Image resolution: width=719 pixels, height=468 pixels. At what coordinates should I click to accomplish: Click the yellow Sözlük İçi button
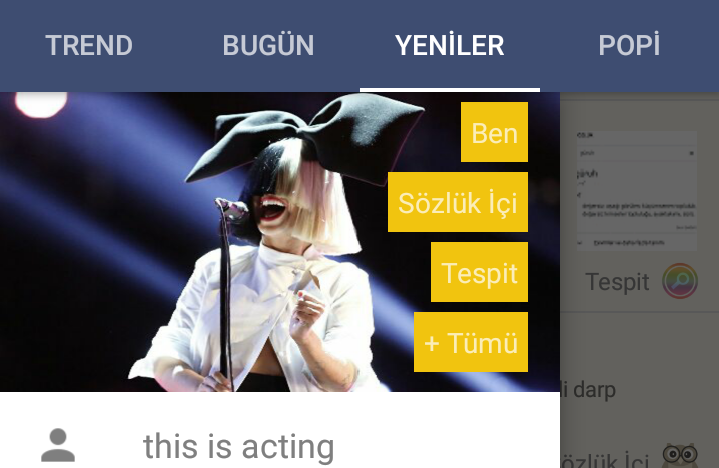click(458, 202)
